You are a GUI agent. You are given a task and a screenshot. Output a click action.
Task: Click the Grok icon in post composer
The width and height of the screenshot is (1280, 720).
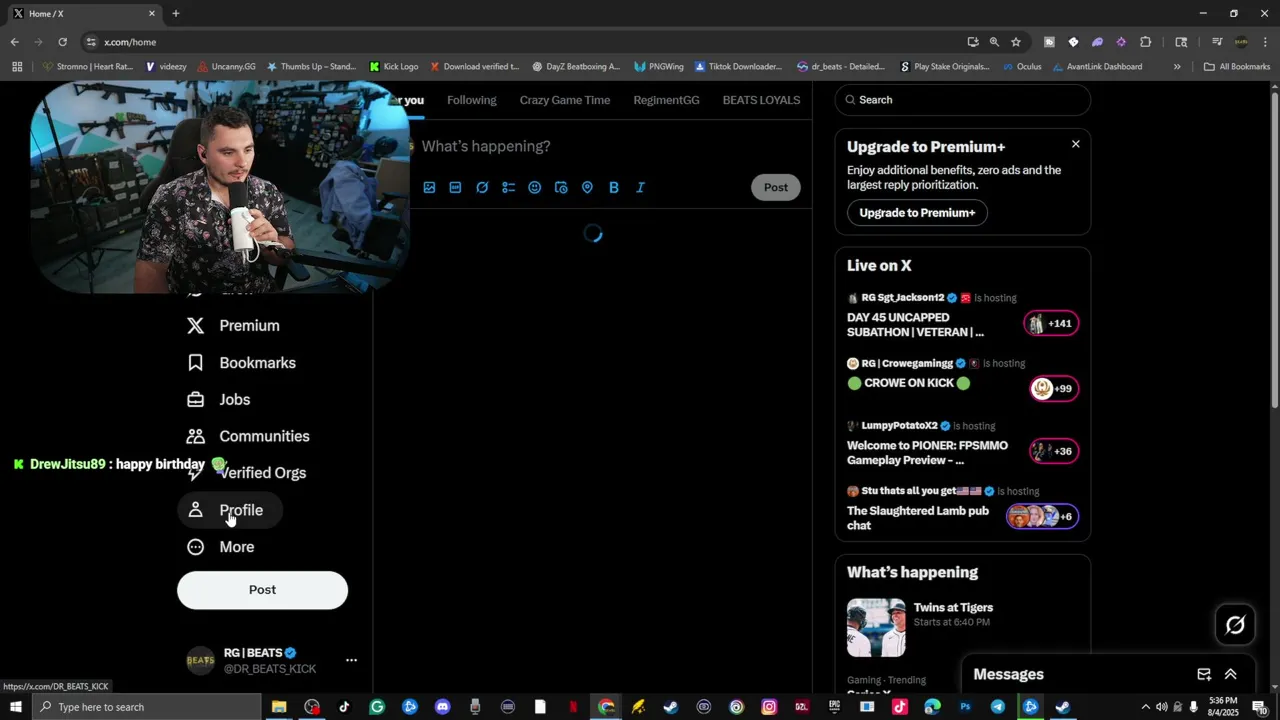pos(482,187)
